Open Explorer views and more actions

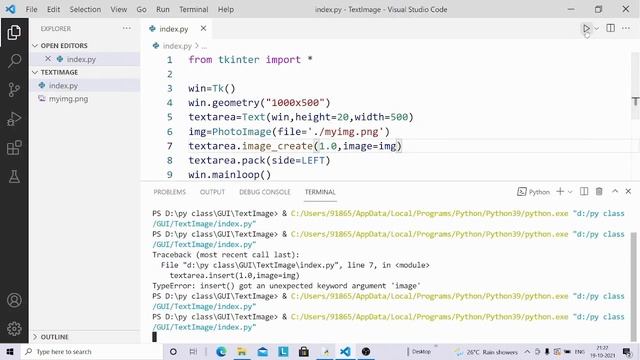[127, 28]
